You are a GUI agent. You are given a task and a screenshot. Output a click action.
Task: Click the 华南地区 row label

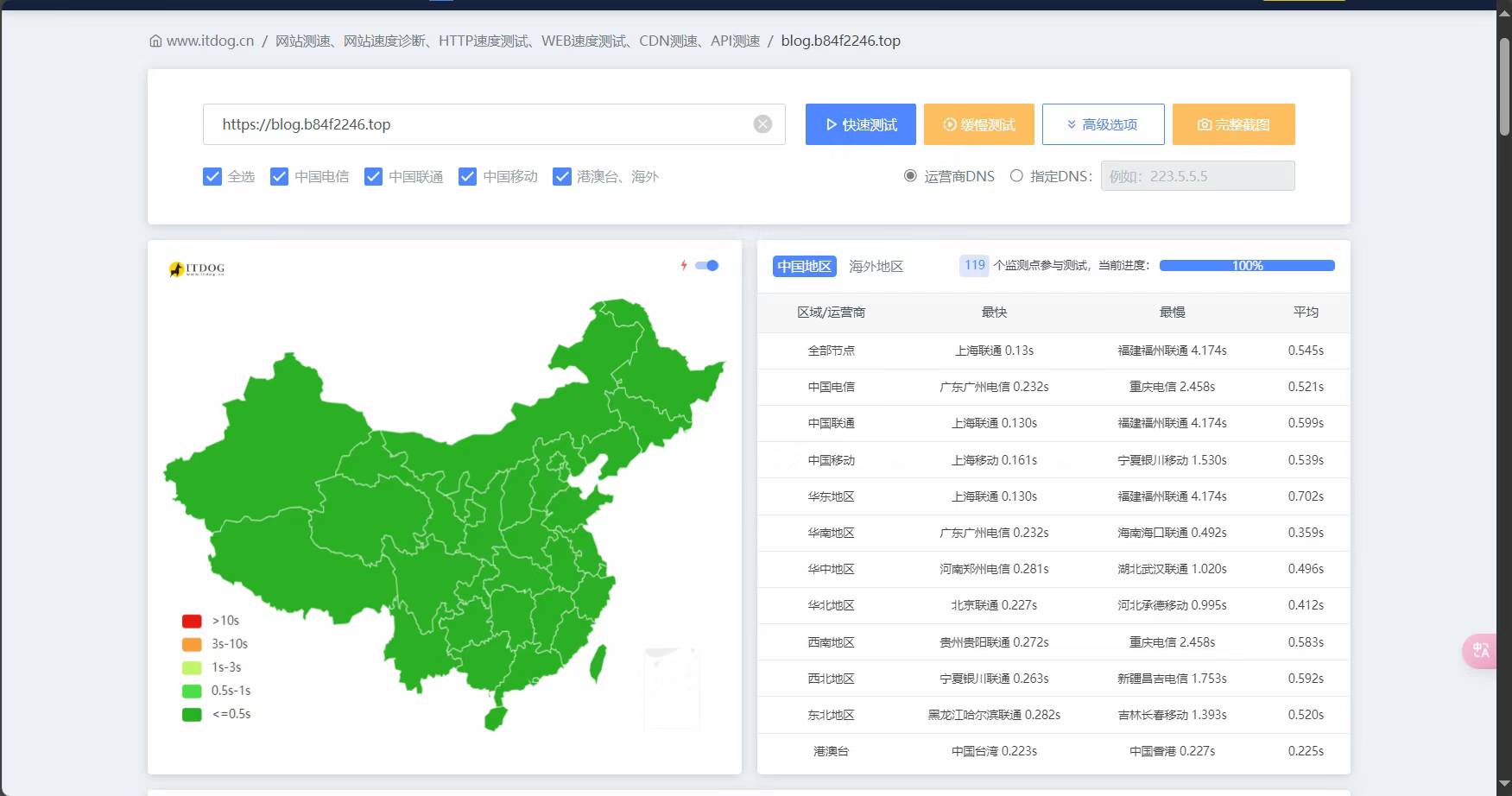831,533
